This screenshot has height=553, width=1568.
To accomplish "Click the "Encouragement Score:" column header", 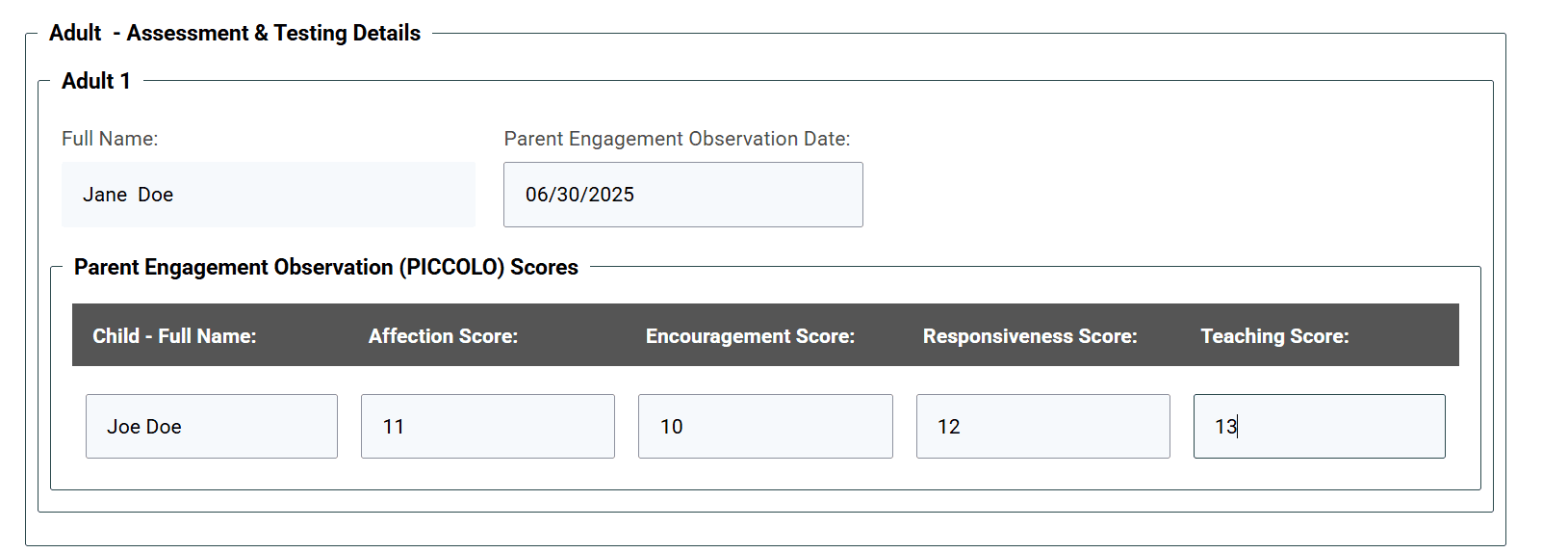I will 750,336.
